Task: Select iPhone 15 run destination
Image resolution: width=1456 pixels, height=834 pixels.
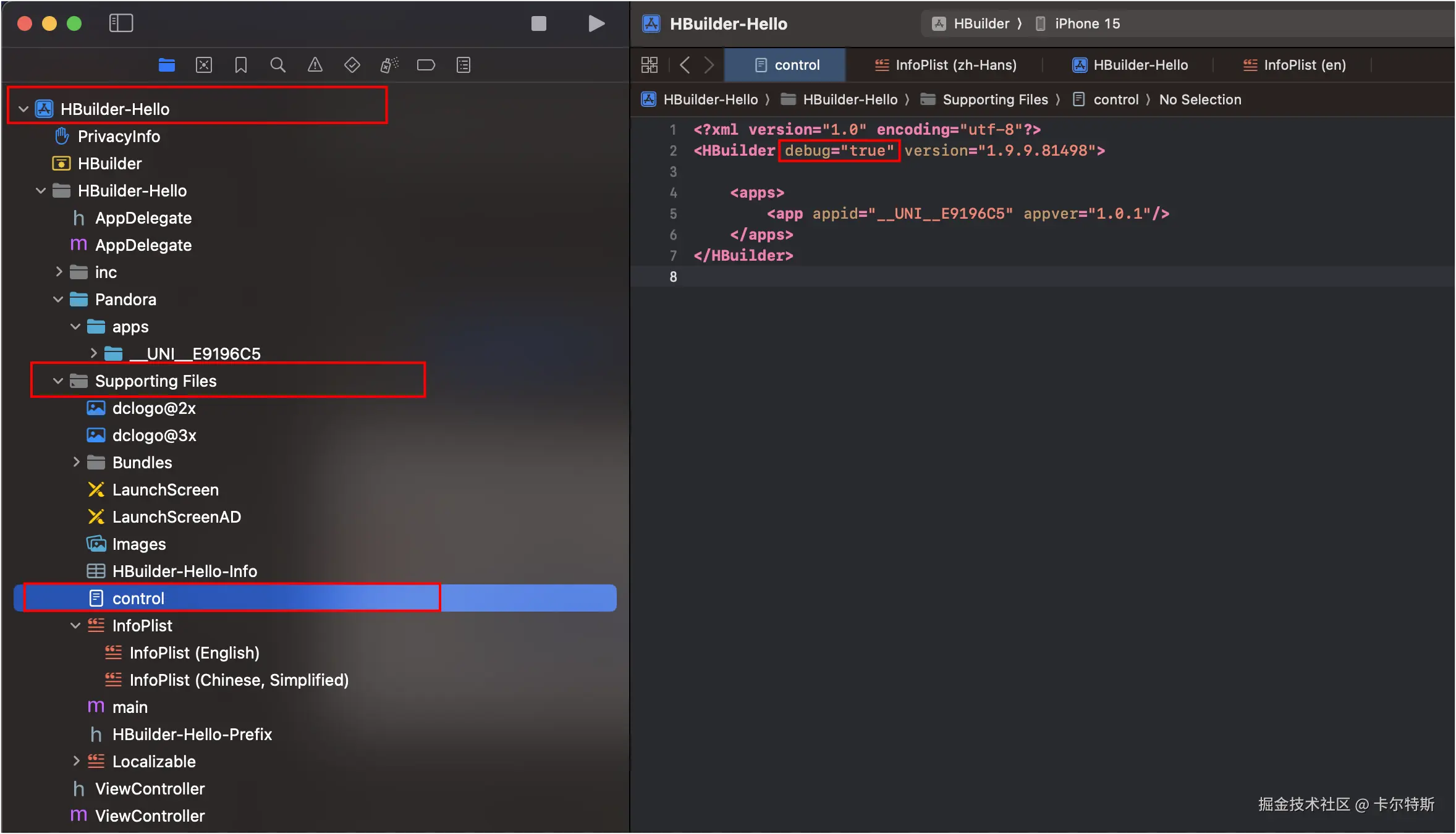Action: pyautogui.click(x=1086, y=23)
